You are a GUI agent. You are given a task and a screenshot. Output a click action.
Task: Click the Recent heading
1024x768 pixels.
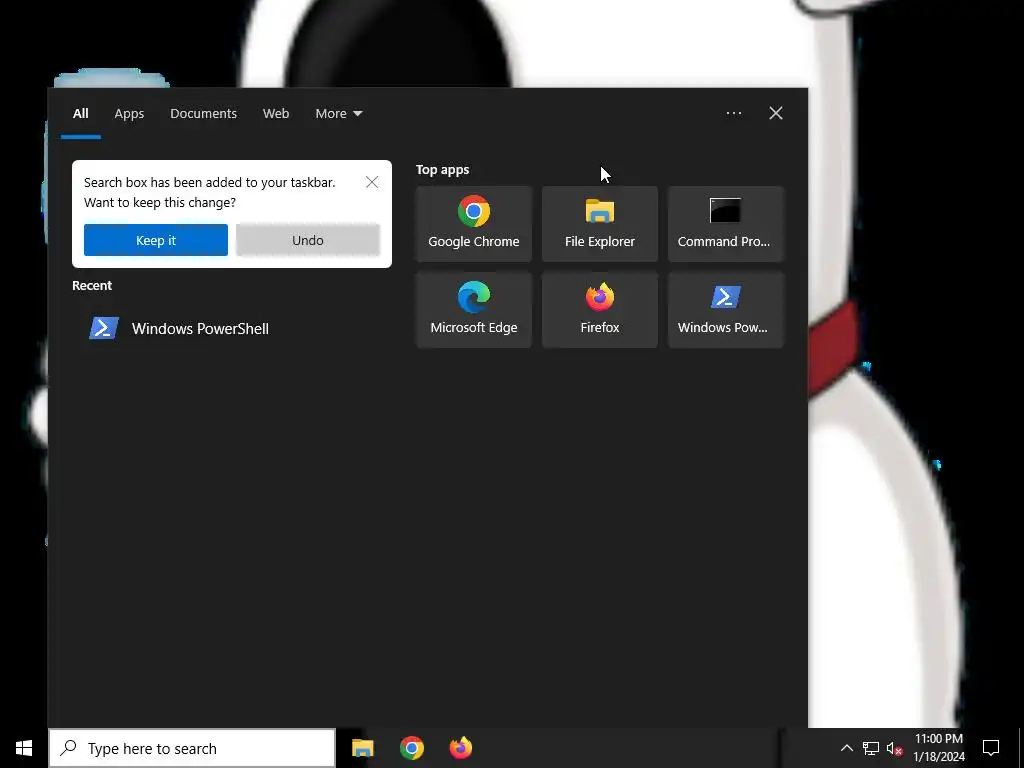(x=92, y=285)
